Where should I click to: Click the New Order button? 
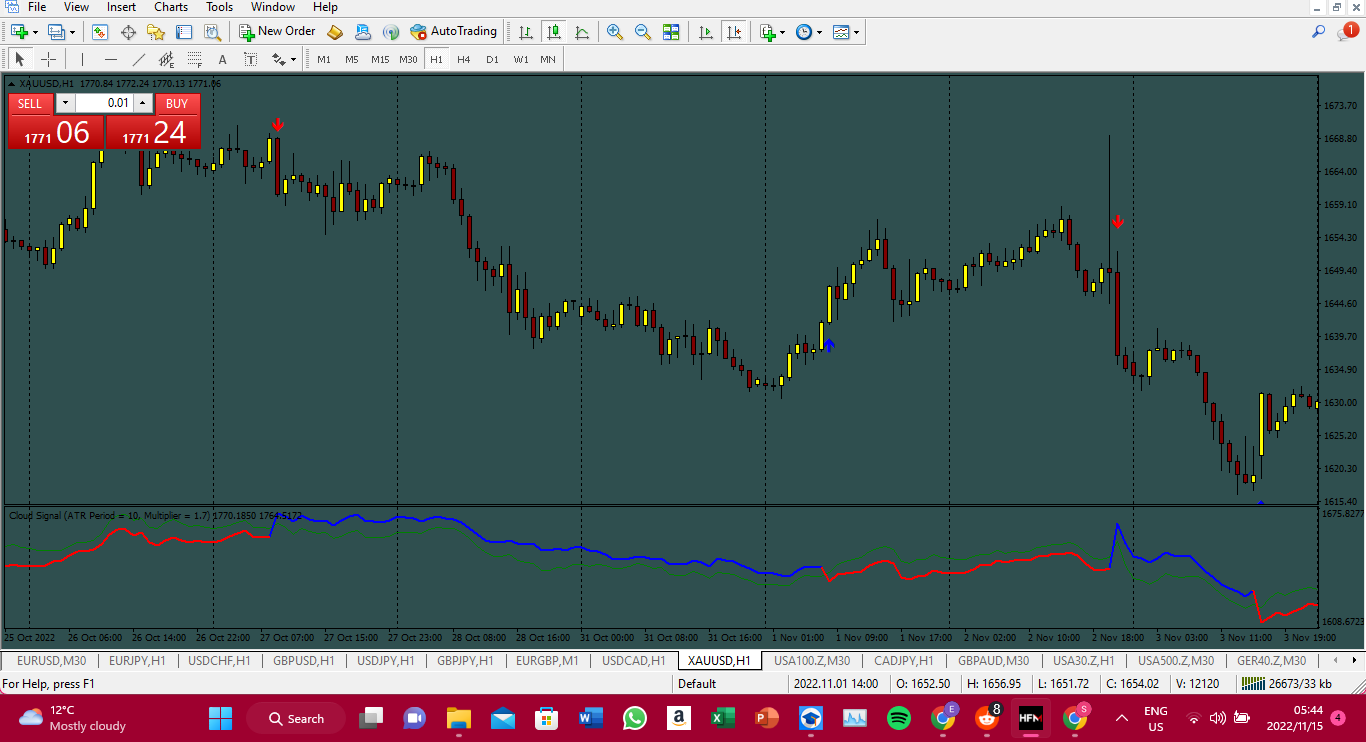278,32
